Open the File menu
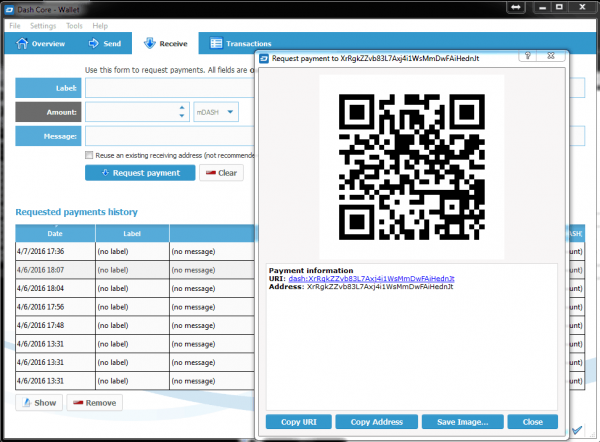Viewport: 600px width, 442px height. pyautogui.click(x=15, y=26)
